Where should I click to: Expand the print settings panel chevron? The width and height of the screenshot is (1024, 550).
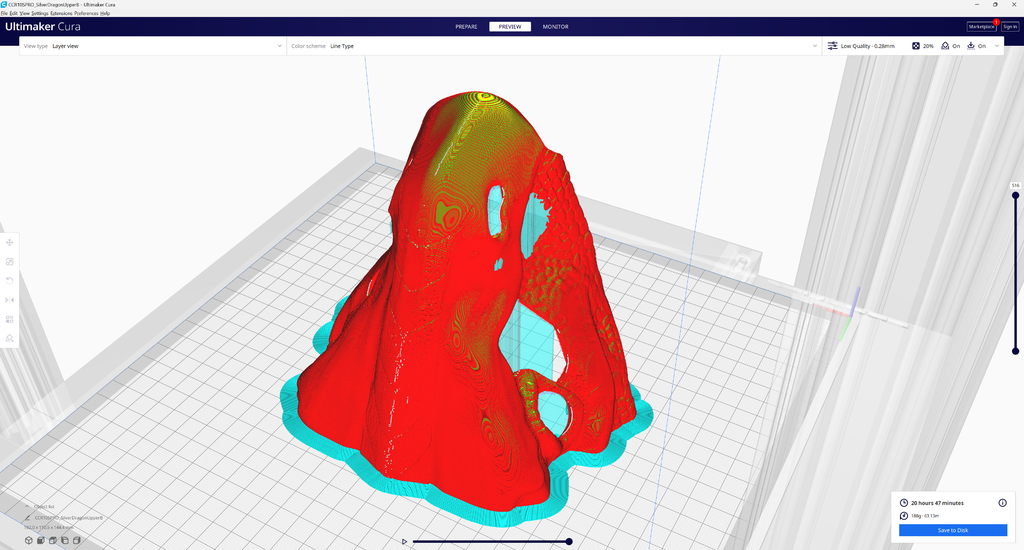[x=997, y=46]
